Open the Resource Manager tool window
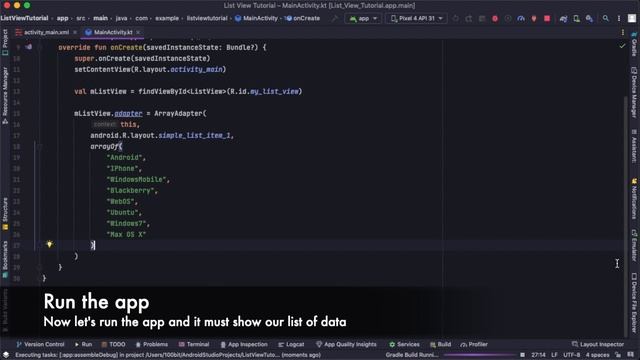Image resolution: width=640 pixels, height=360 pixels. click(x=5, y=96)
